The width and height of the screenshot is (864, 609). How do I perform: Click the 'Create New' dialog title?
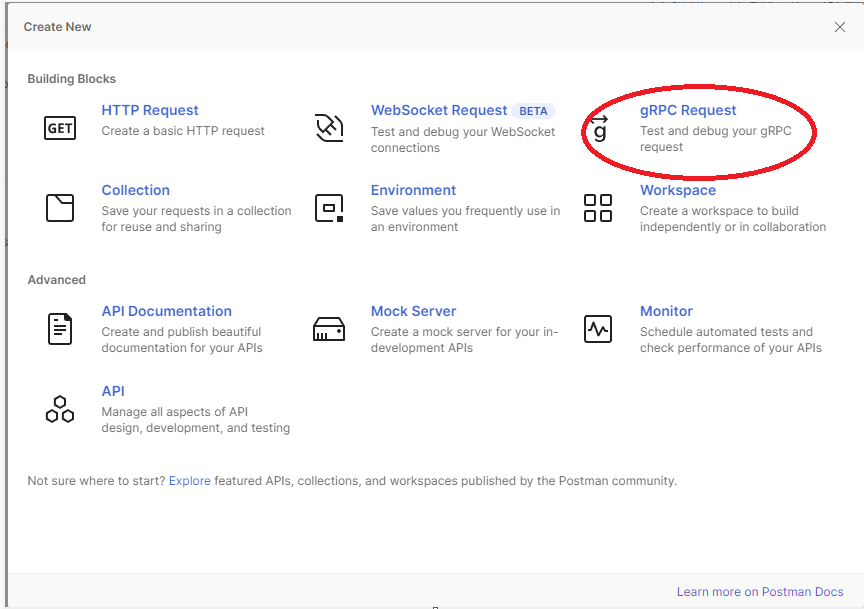tap(57, 27)
